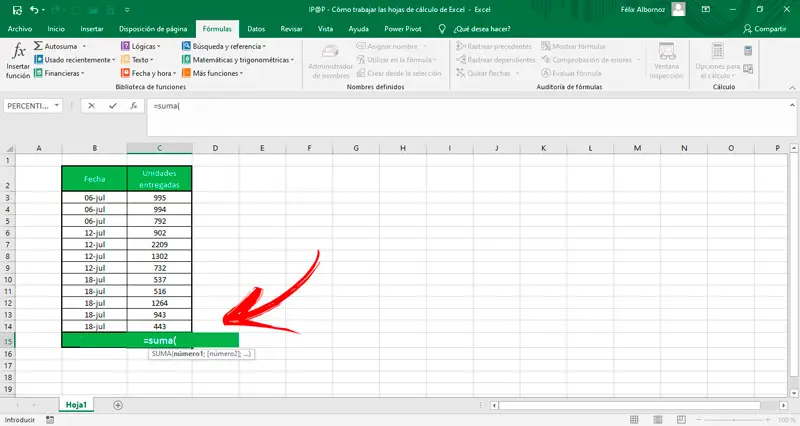Open the Financieras functions dropdown

(x=59, y=73)
